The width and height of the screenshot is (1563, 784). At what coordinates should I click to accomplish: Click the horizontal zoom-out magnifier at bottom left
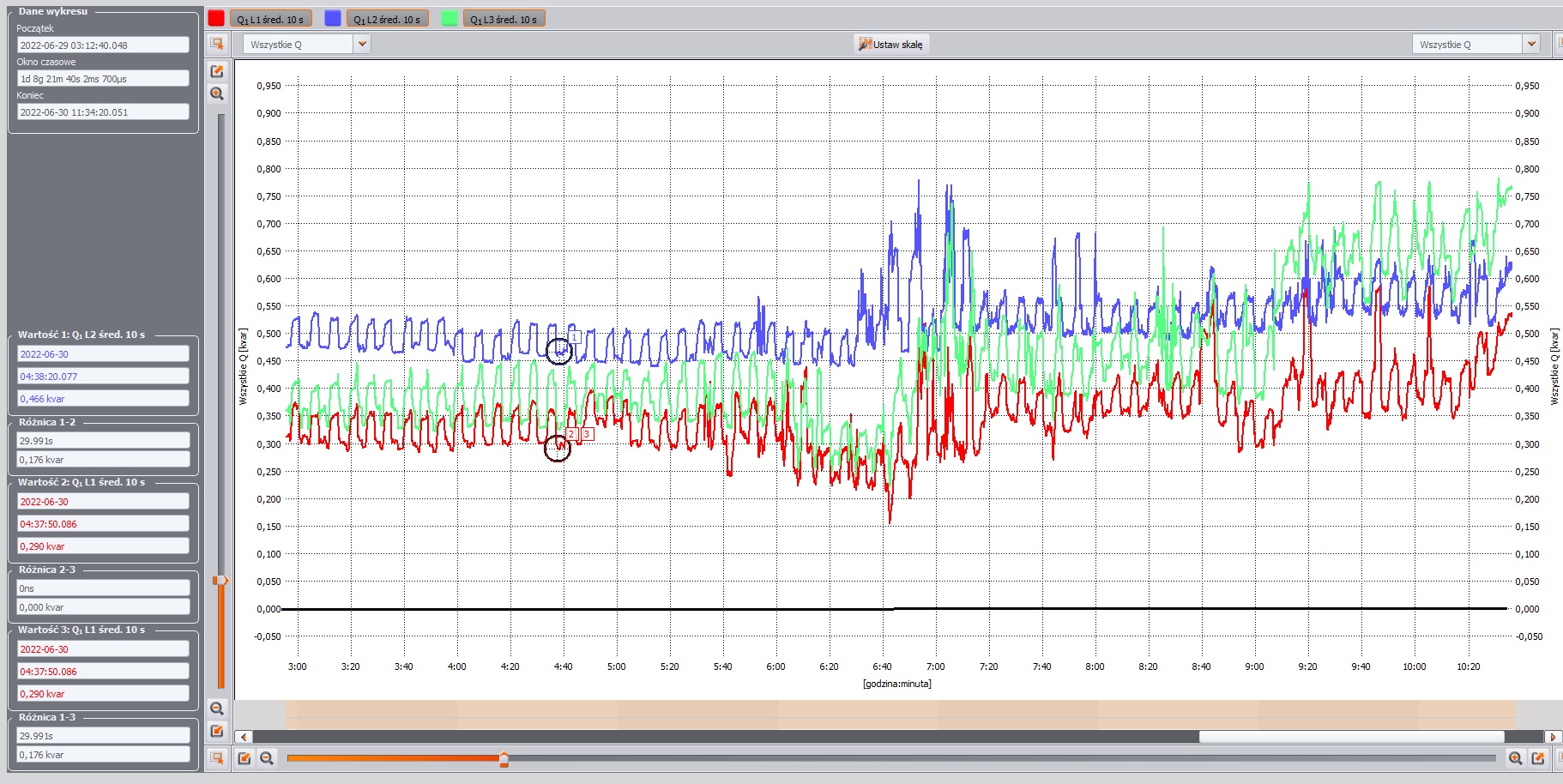(267, 758)
